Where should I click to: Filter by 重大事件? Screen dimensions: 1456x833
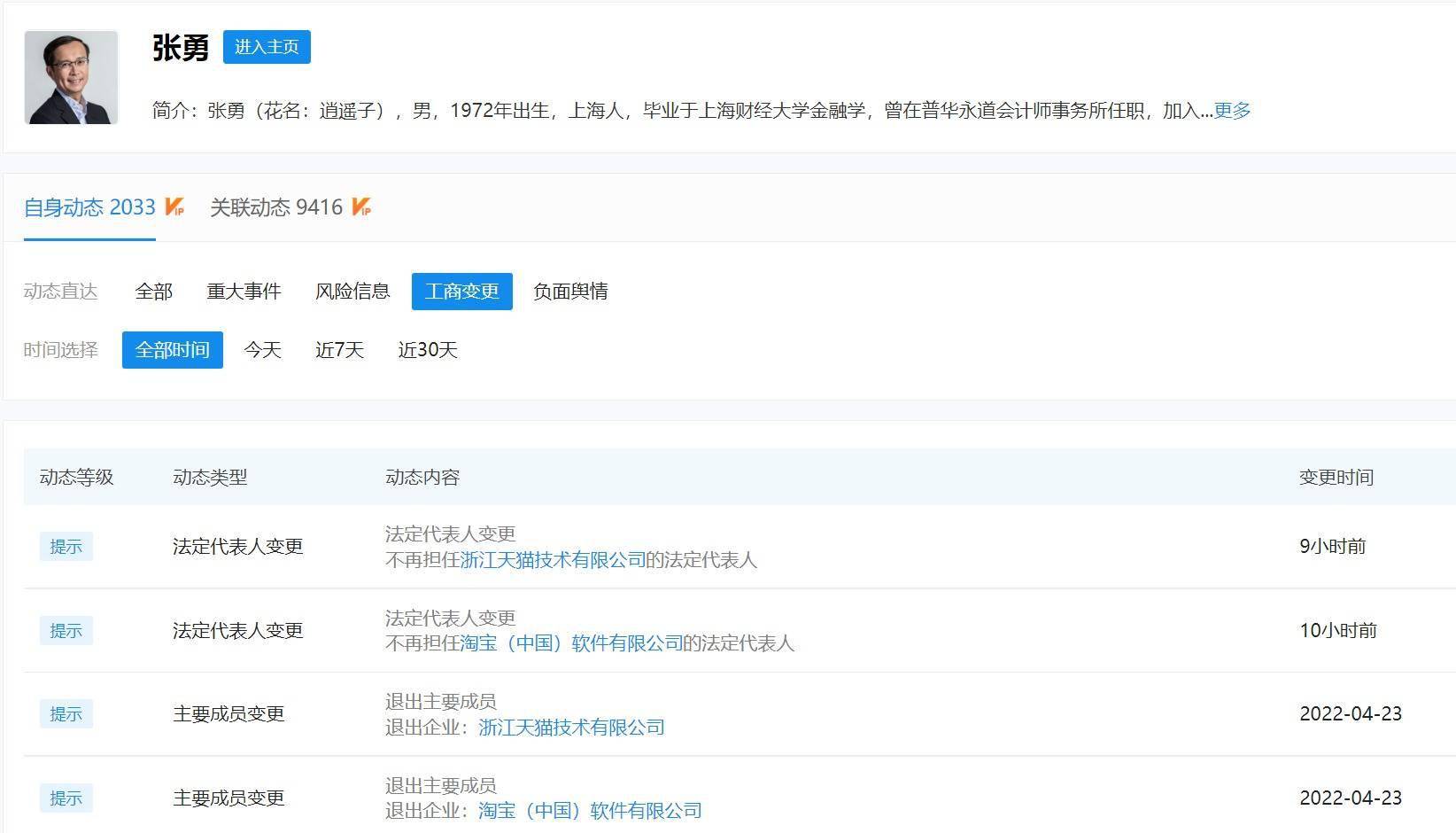coord(244,292)
